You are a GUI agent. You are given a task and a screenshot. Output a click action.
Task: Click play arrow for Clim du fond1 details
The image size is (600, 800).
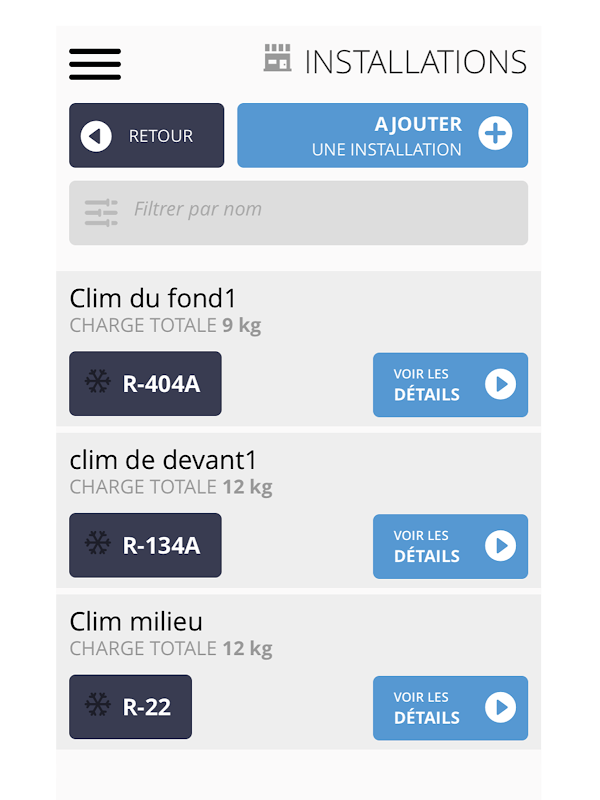pos(500,384)
